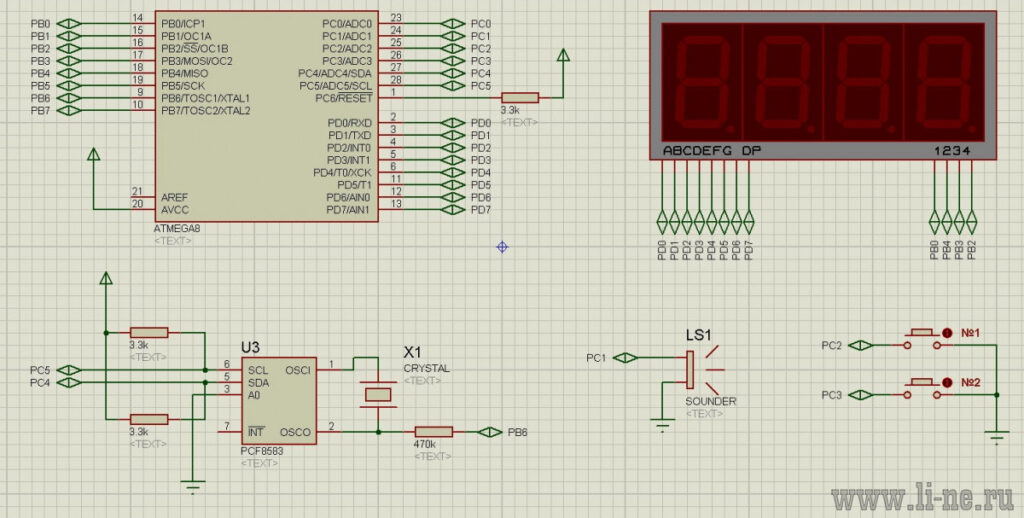Click the №2 button label
1024x518 pixels.
pos(970,382)
